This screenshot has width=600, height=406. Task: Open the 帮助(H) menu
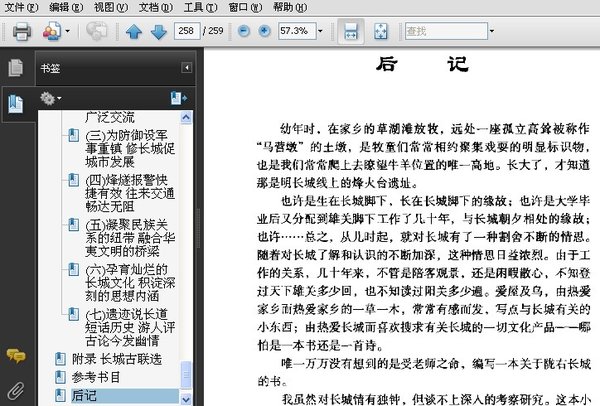point(290,7)
